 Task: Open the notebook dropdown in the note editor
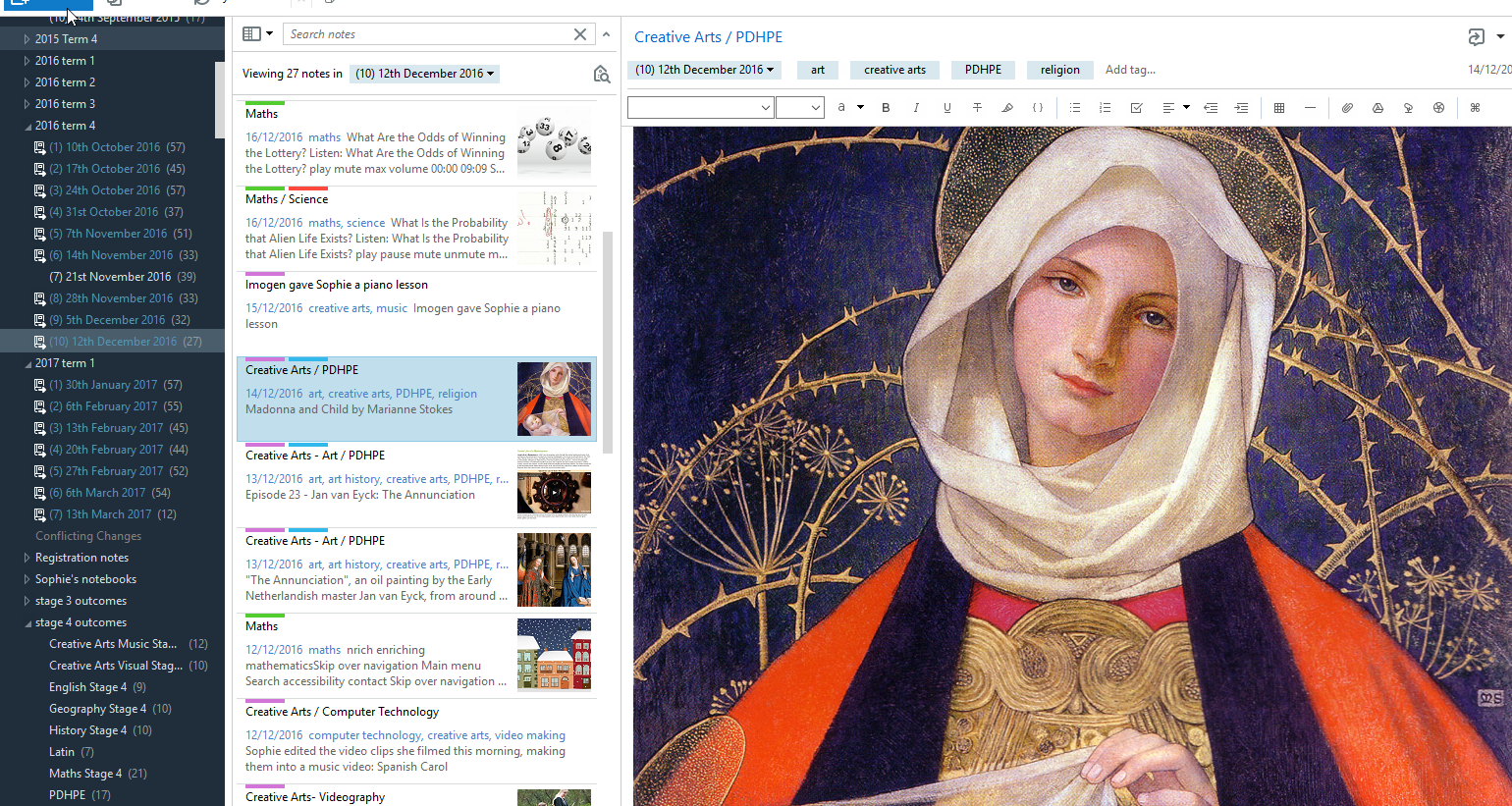point(704,70)
